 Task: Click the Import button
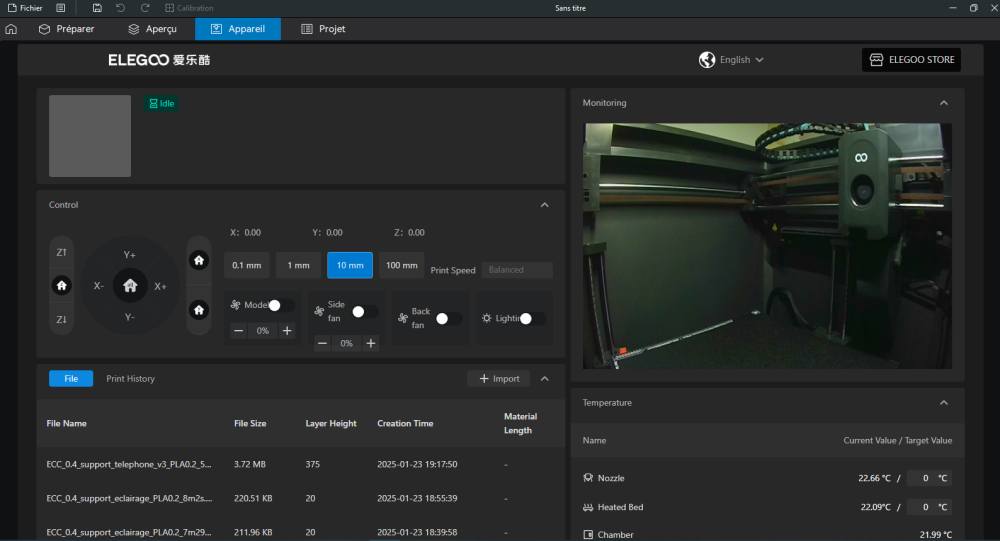click(499, 379)
